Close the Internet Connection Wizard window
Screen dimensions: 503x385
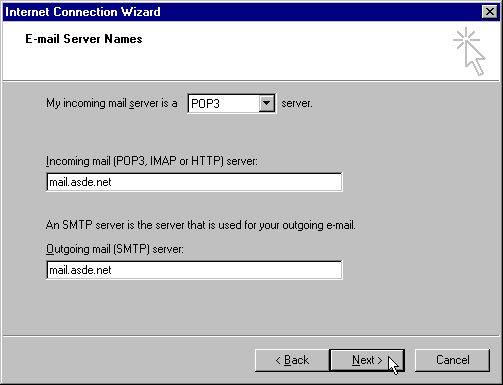pos(489,12)
